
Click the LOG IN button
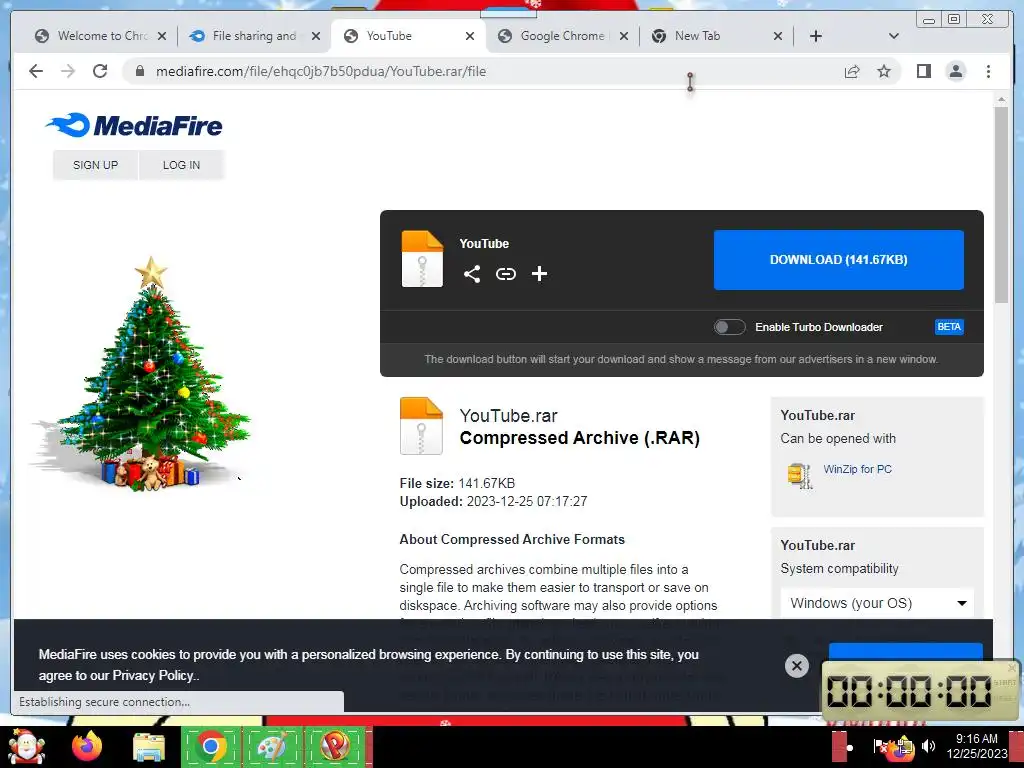182,165
